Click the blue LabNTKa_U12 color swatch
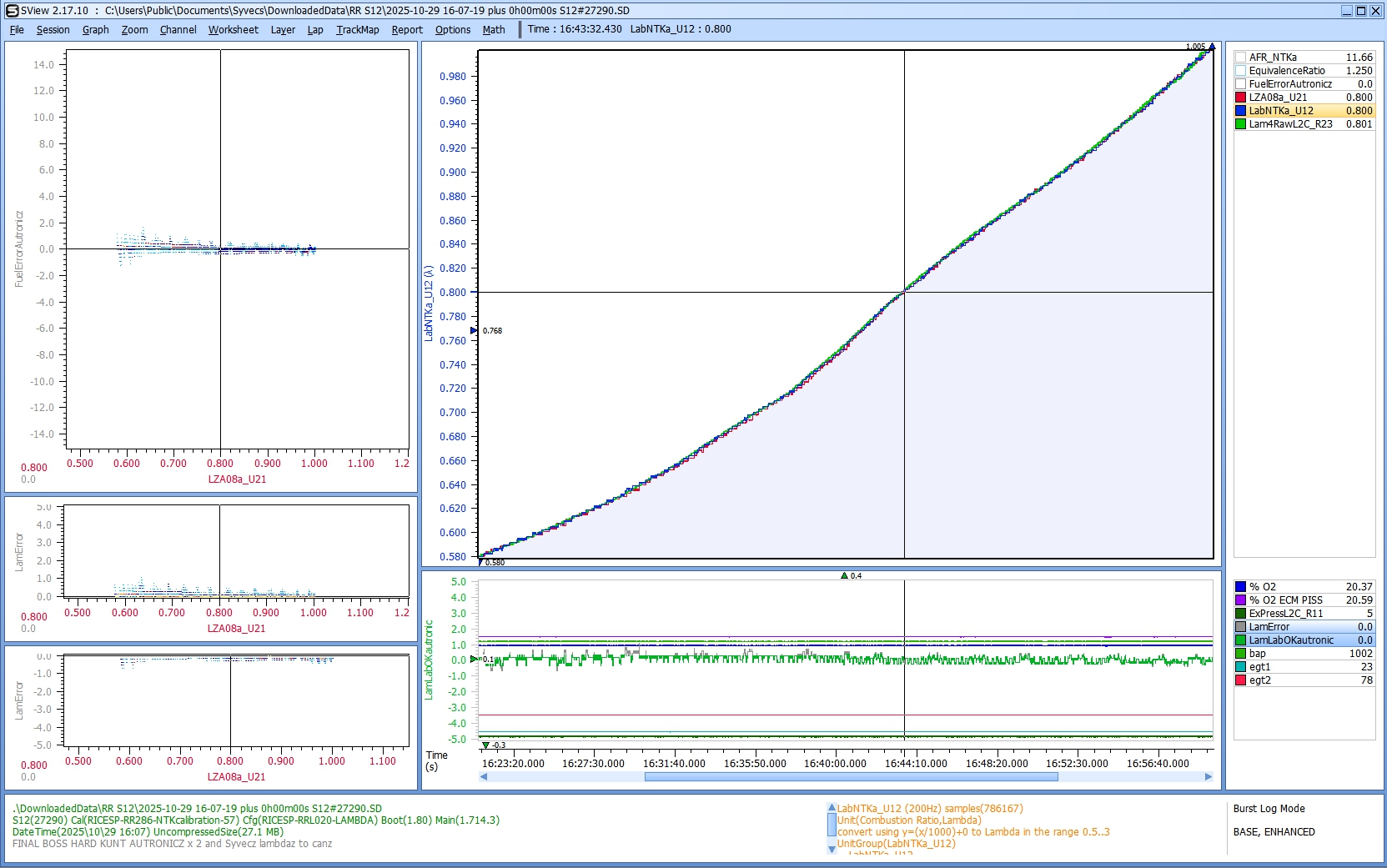Viewport: 1387px width, 868px height. 1240,111
